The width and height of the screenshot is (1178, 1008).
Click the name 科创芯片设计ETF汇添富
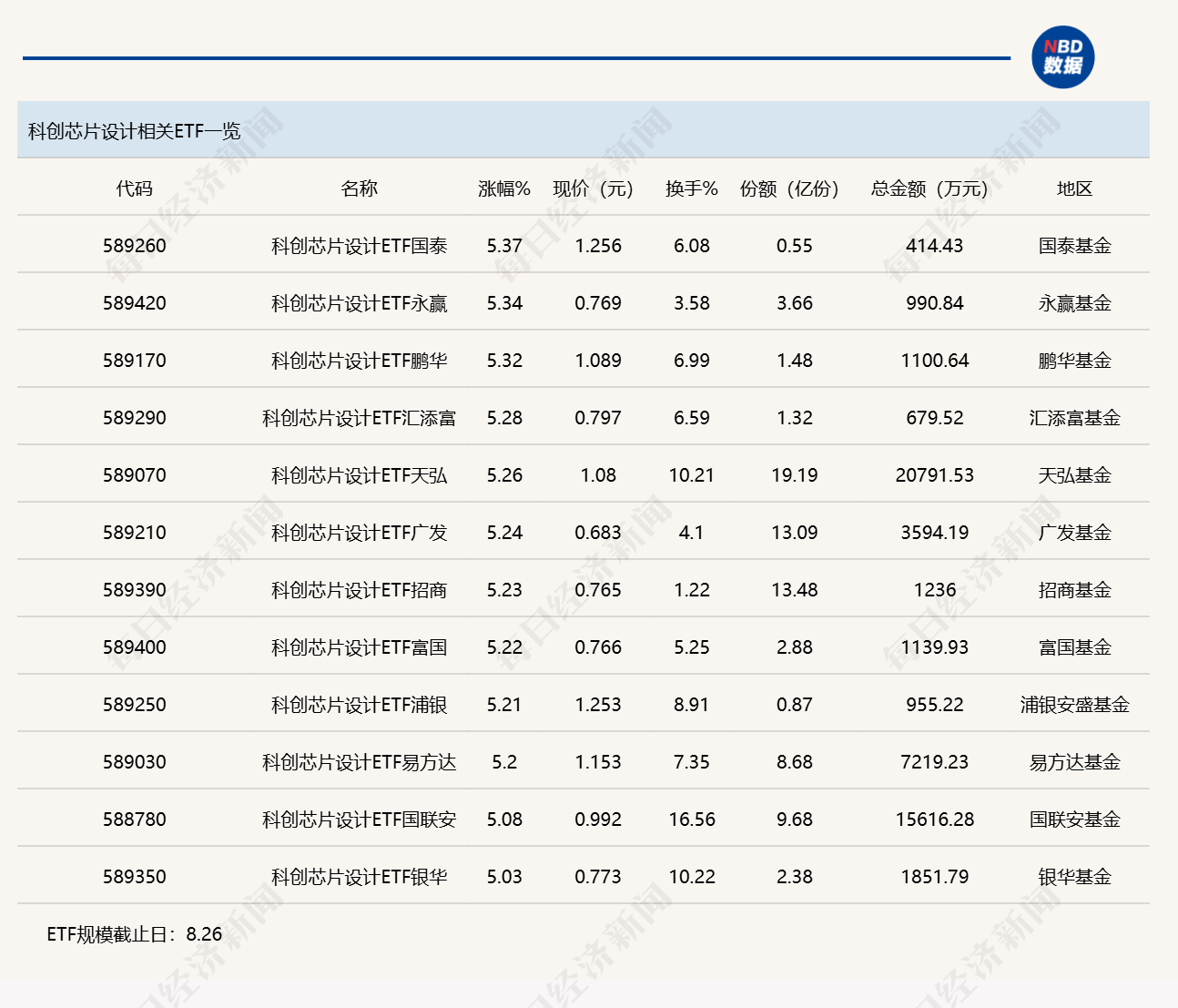359,418
